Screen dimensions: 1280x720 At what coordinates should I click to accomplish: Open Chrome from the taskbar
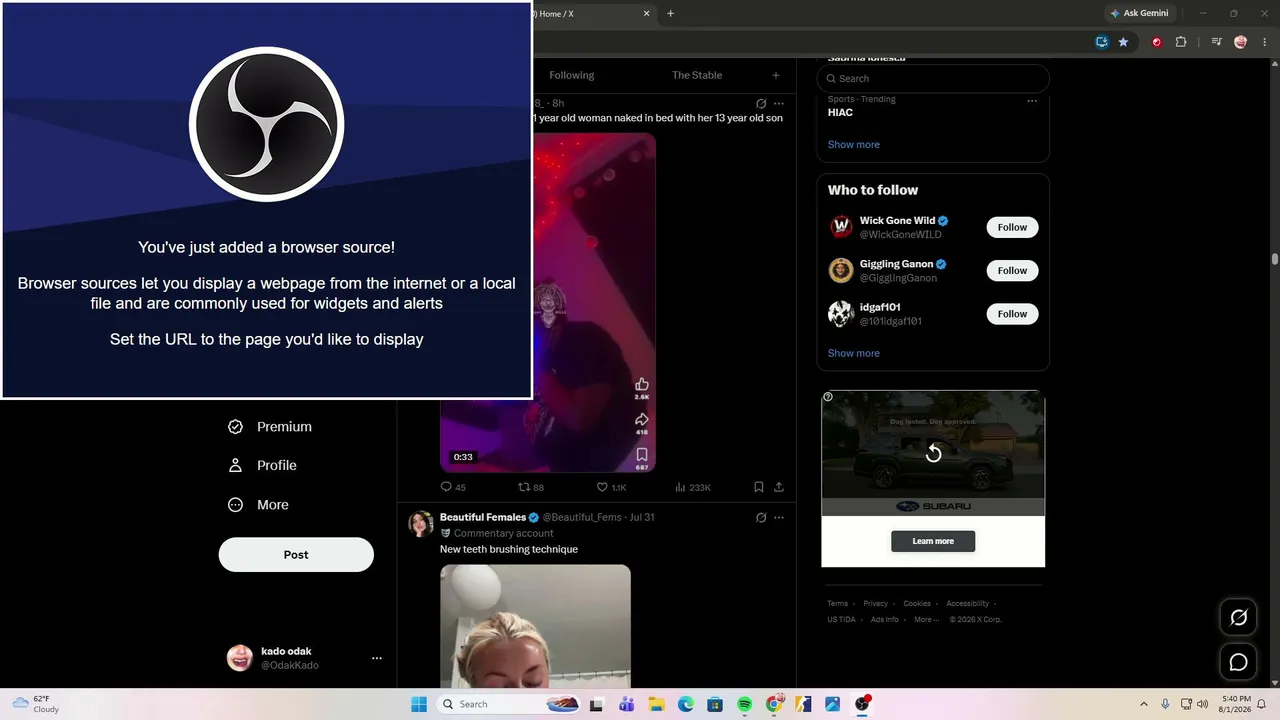click(774, 704)
